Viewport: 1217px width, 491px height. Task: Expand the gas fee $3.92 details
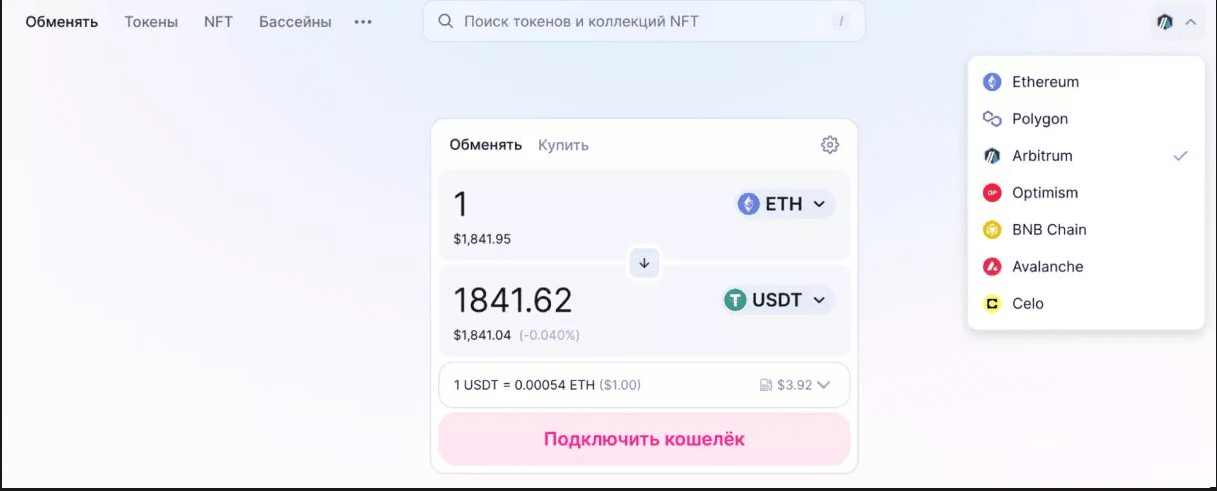pos(795,385)
